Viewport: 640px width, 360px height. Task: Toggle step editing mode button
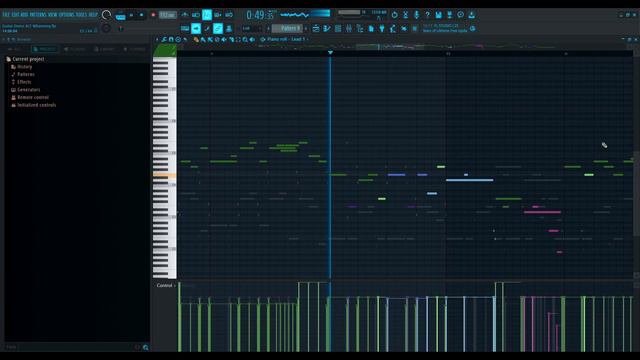[x=207, y=28]
